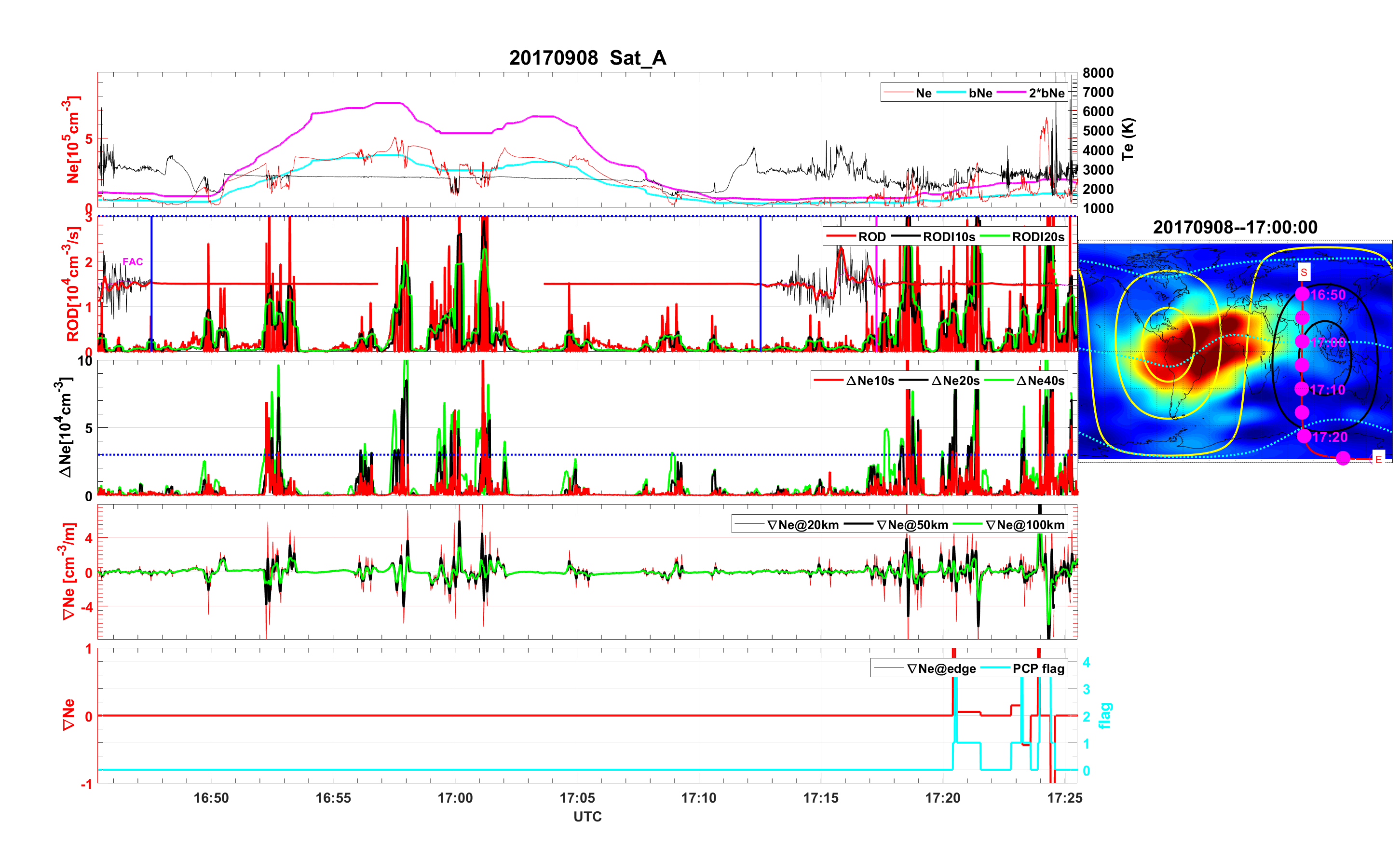Click the S start label on map
This screenshot has width=1400, height=847.
pyautogui.click(x=1304, y=273)
